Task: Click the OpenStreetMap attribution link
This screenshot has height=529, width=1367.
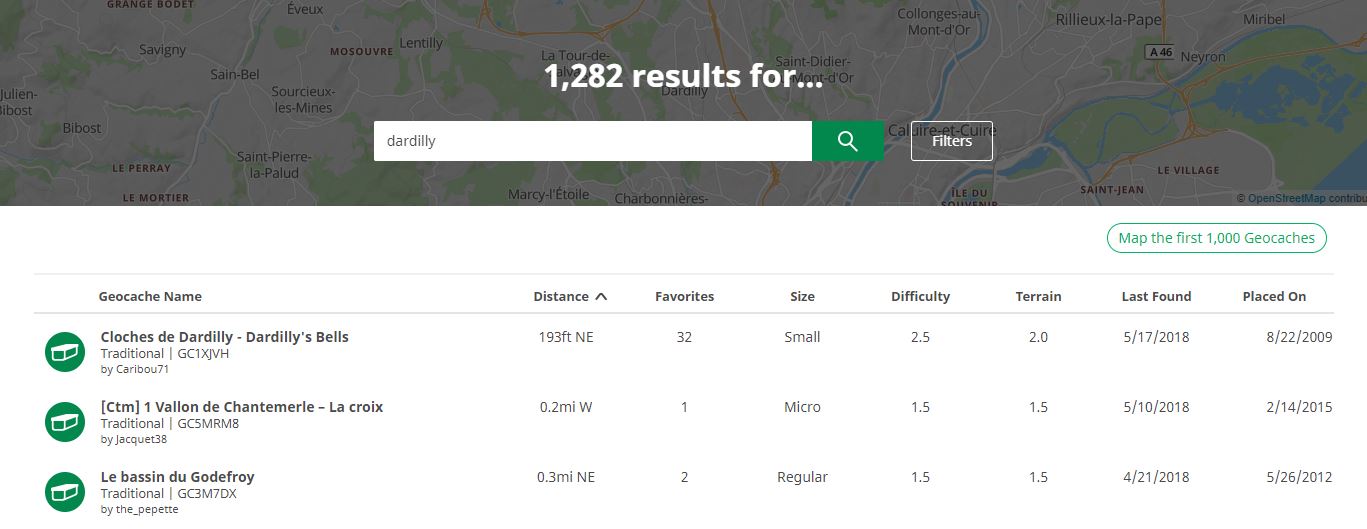Action: click(x=1286, y=198)
